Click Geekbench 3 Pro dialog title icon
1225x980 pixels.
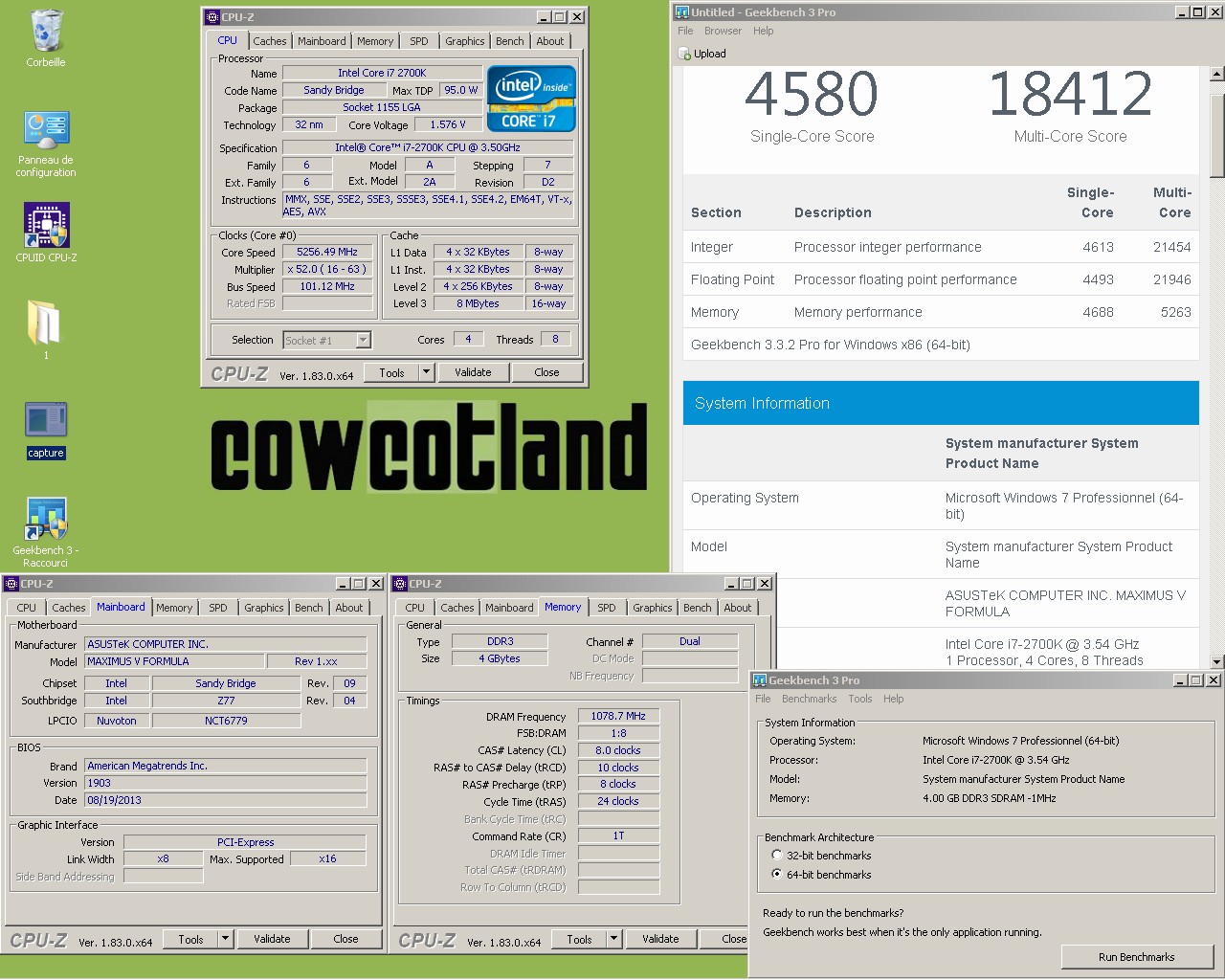pyautogui.click(x=760, y=679)
